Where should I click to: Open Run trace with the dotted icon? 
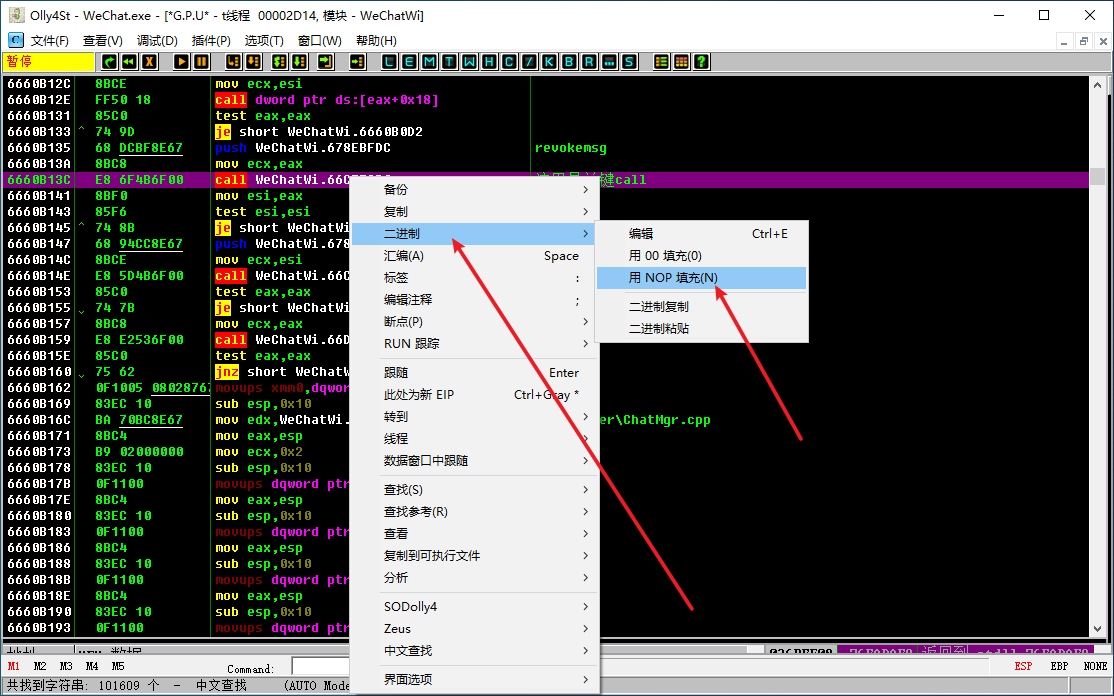pyautogui.click(x=609, y=62)
